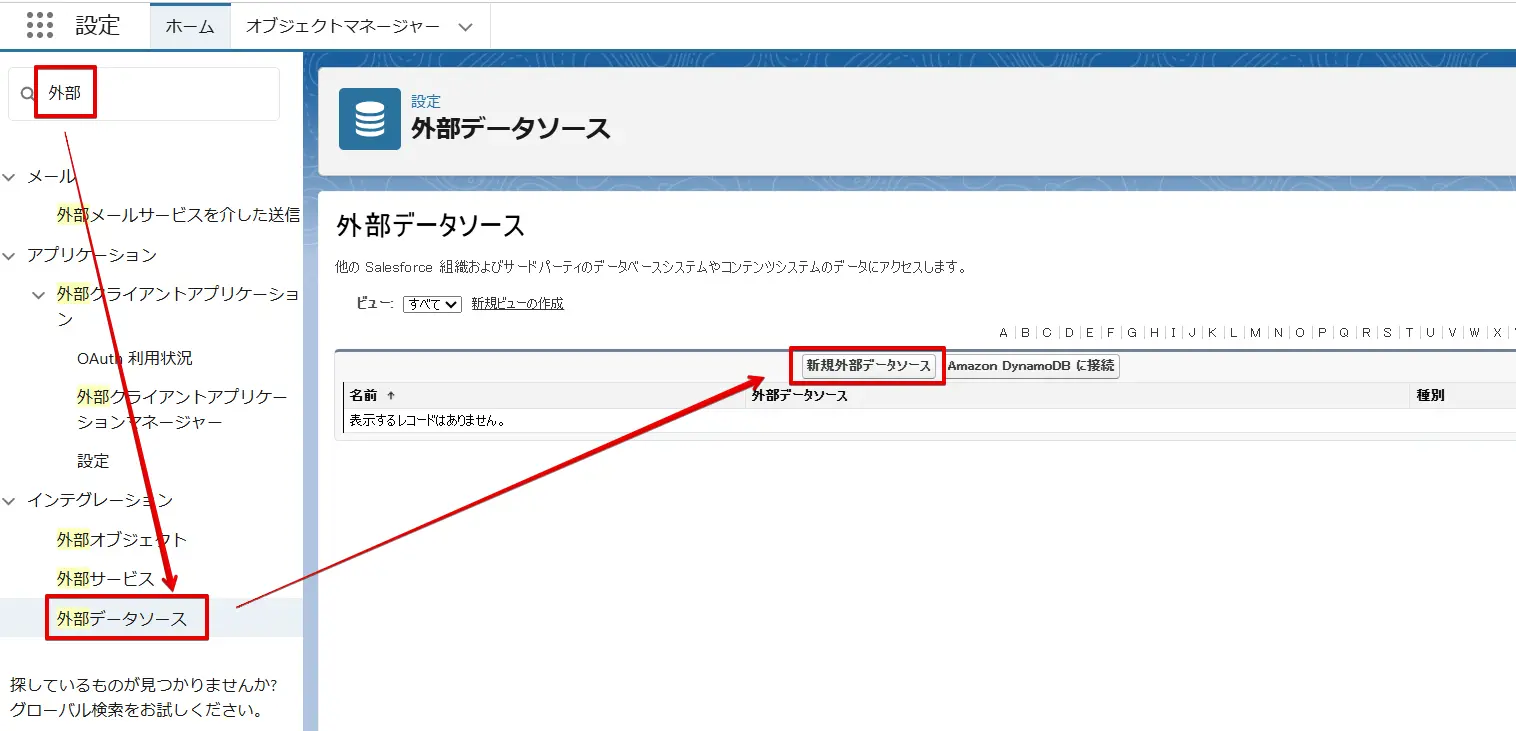
Task: Click the external data source database icon
Action: [x=369, y=120]
